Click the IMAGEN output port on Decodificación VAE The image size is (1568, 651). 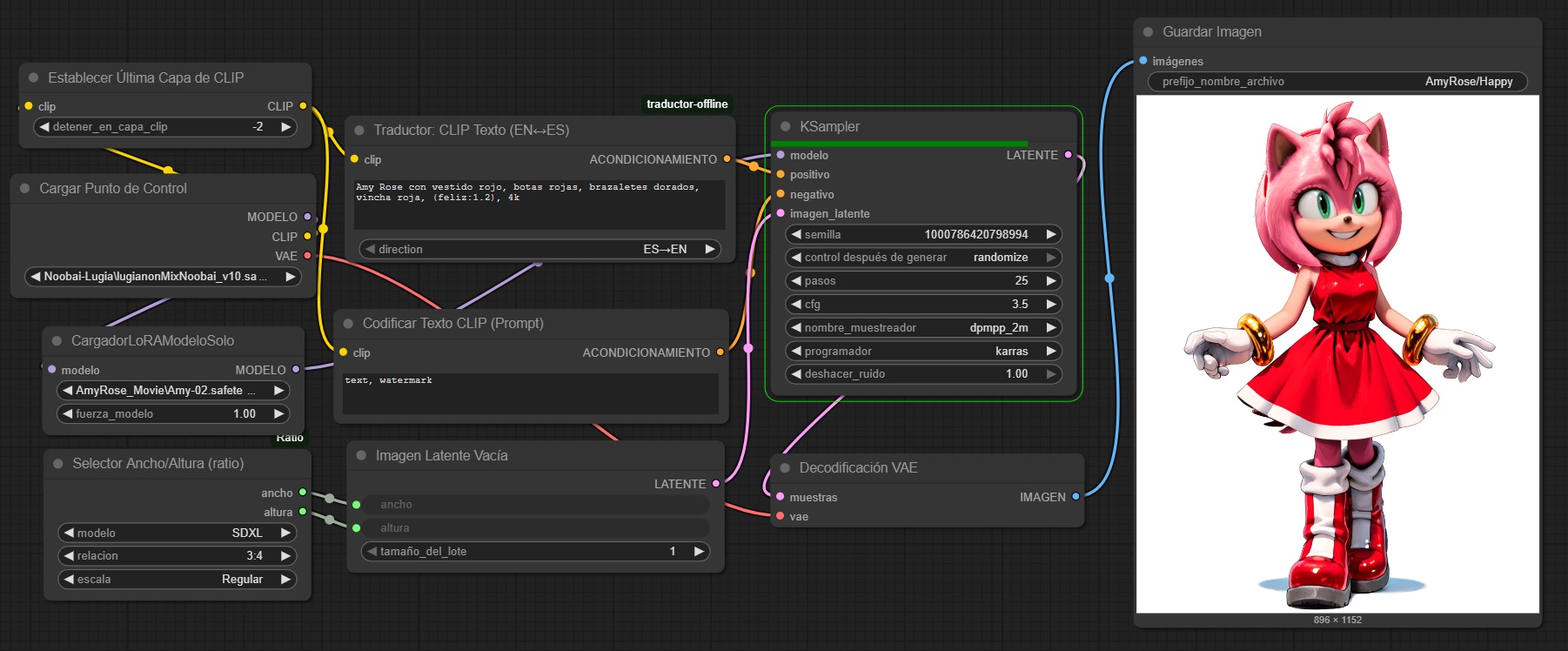[x=1075, y=496]
